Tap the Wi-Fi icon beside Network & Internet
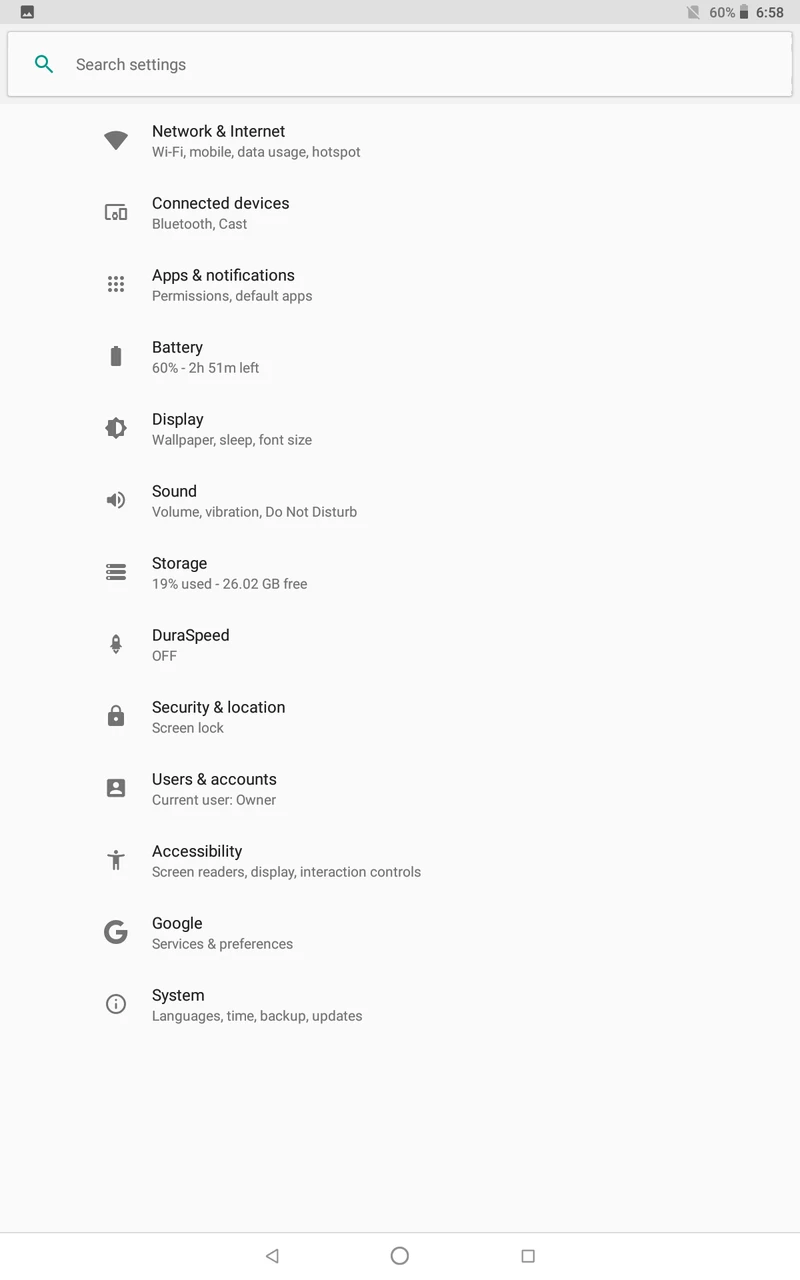The height and width of the screenshot is (1280, 800). (x=116, y=140)
